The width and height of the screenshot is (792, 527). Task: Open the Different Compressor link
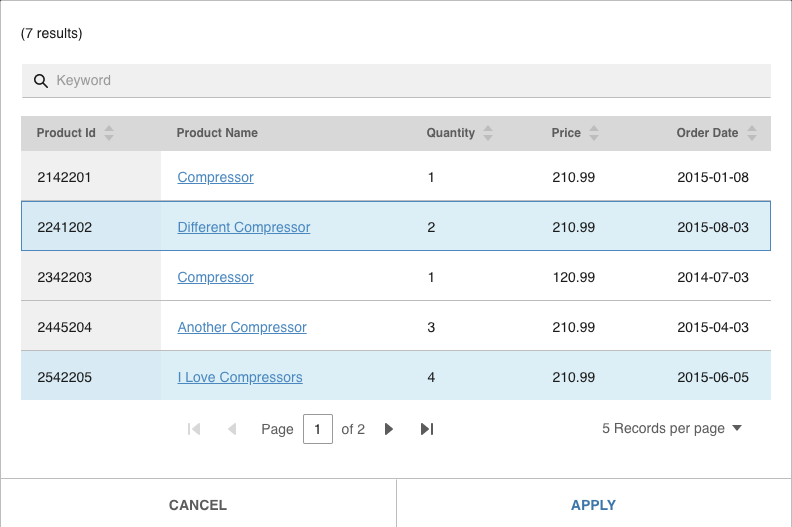243,227
